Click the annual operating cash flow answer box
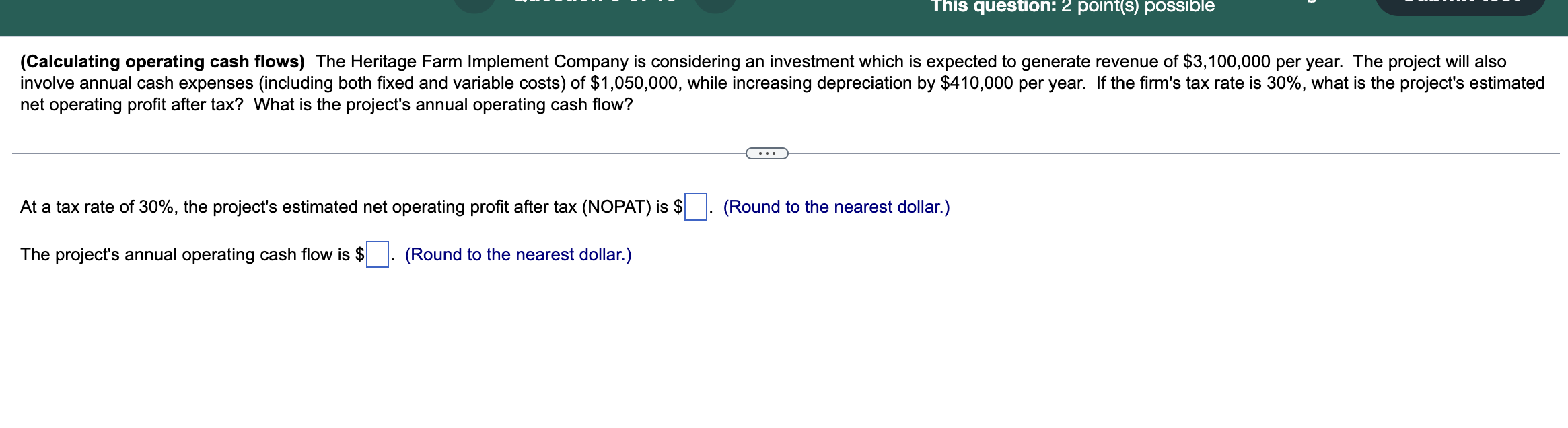This screenshot has height=428, width=1568. click(378, 254)
